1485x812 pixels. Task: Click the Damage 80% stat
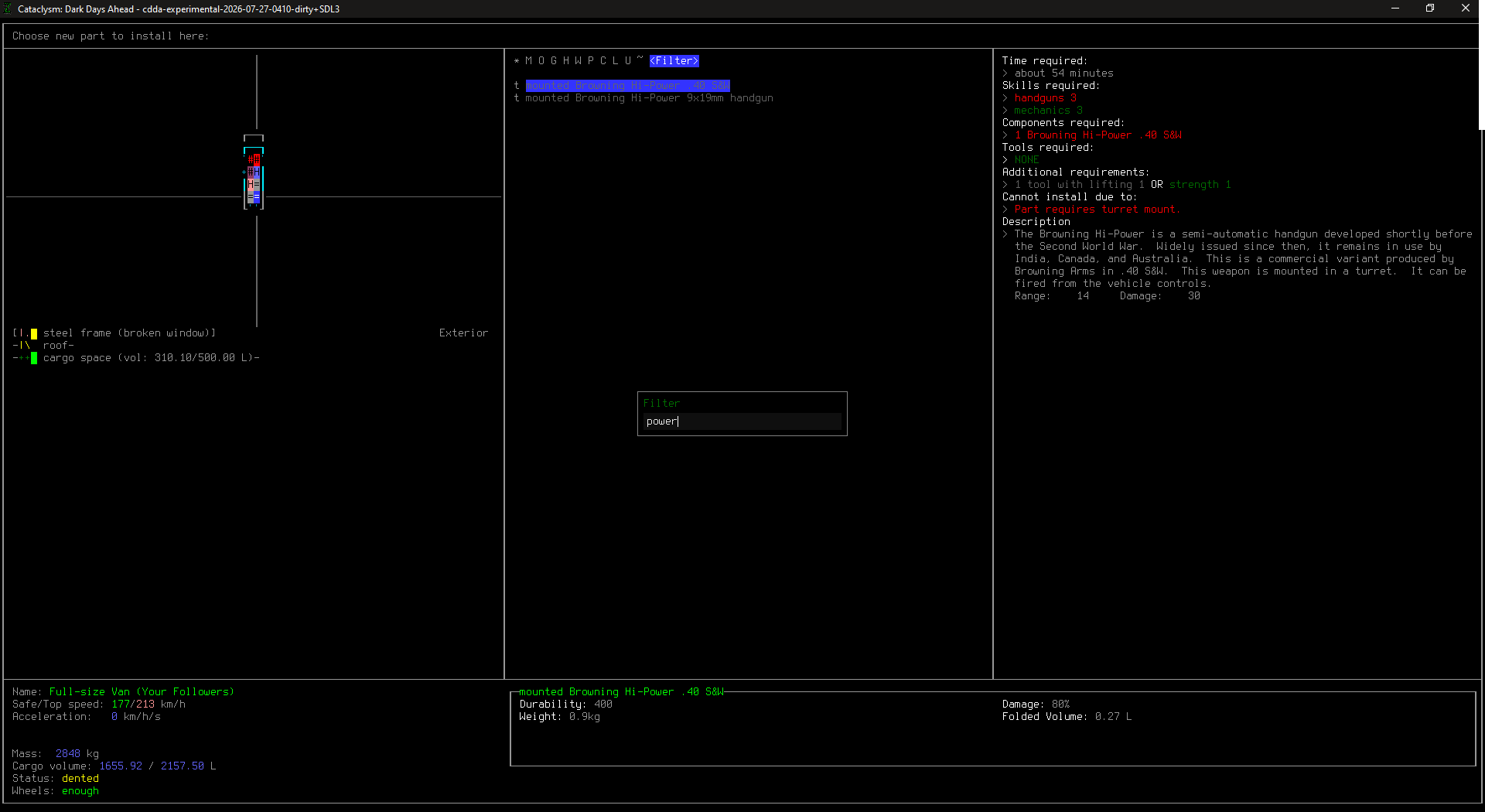click(1036, 705)
